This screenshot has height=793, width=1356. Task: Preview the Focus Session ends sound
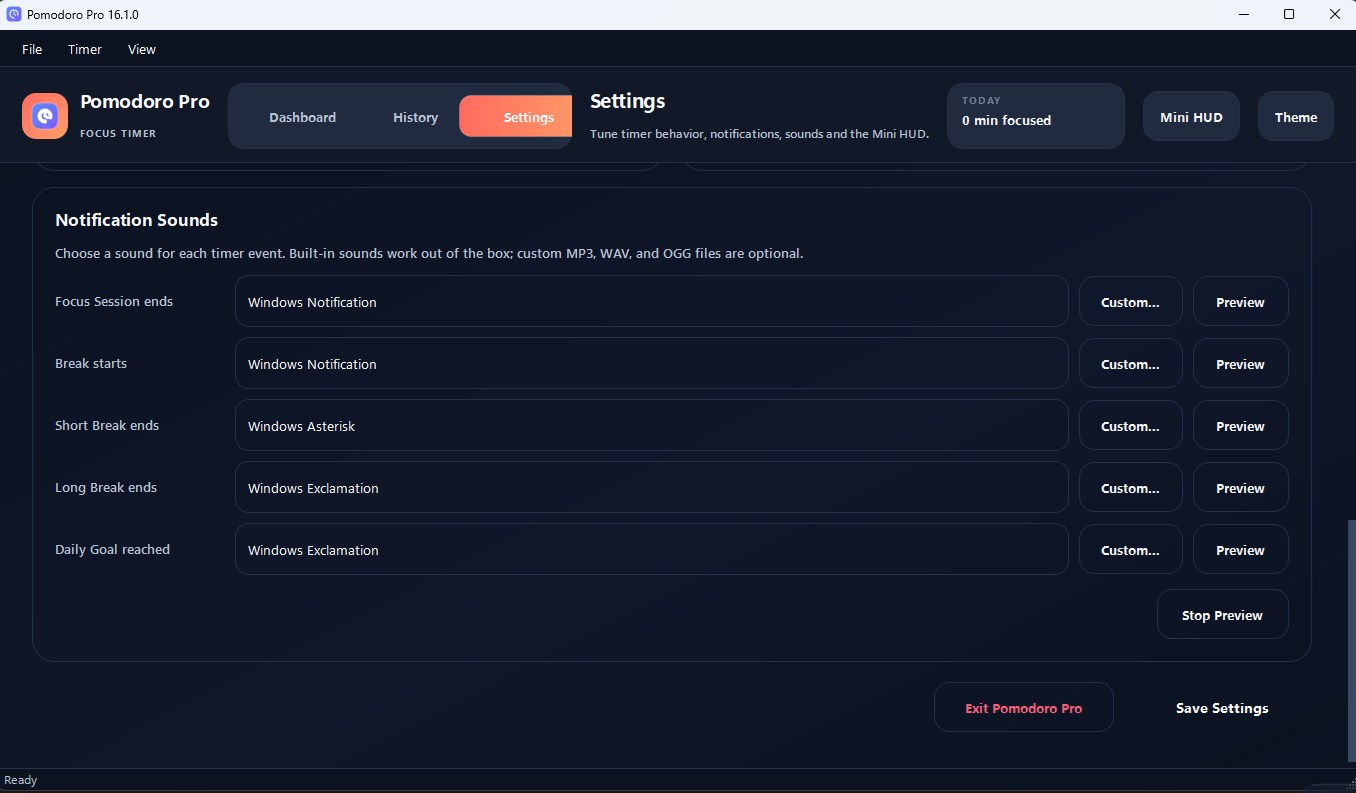pos(1241,302)
